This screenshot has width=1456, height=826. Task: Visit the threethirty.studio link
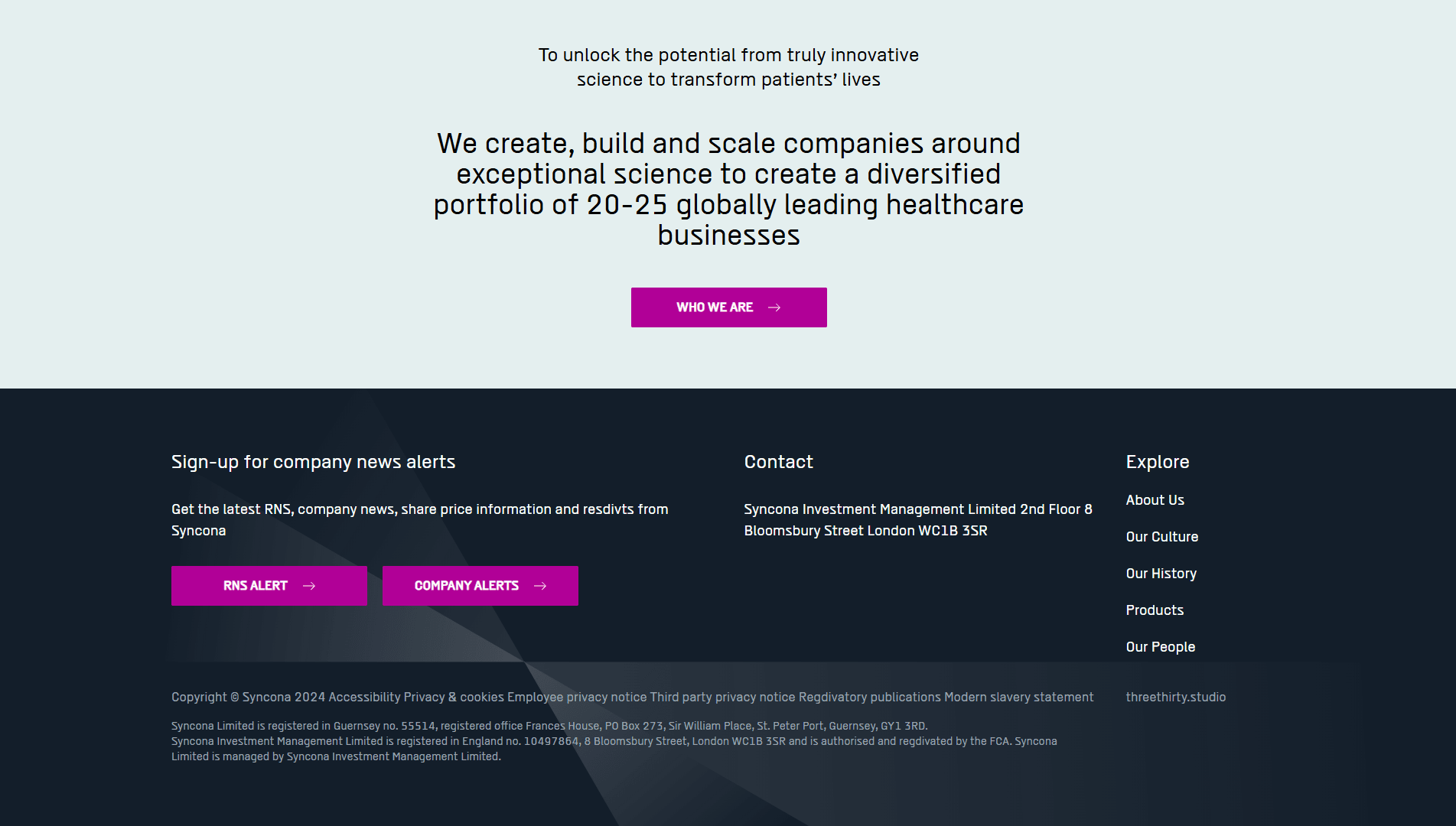pos(1175,697)
